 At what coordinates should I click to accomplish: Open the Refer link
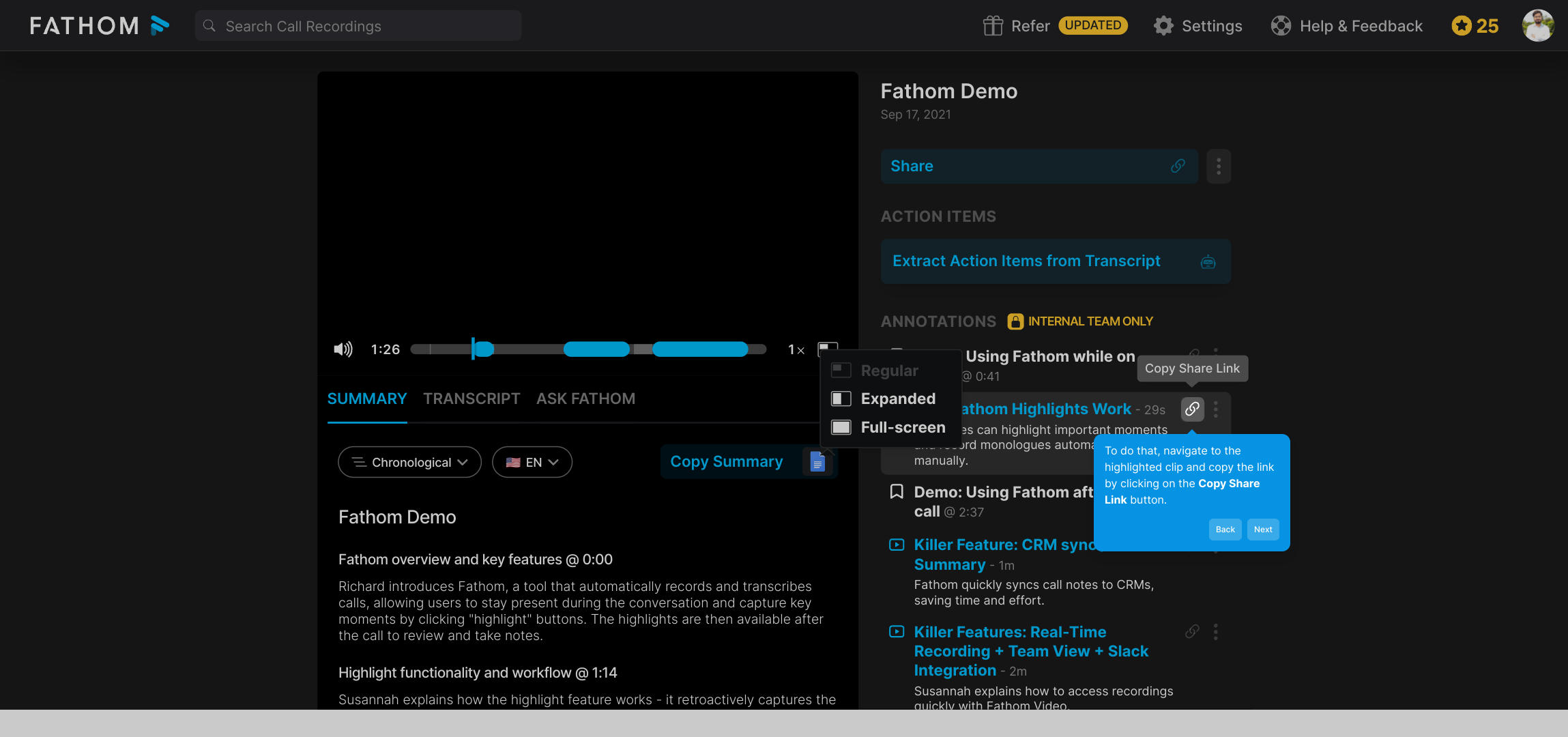1030,26
